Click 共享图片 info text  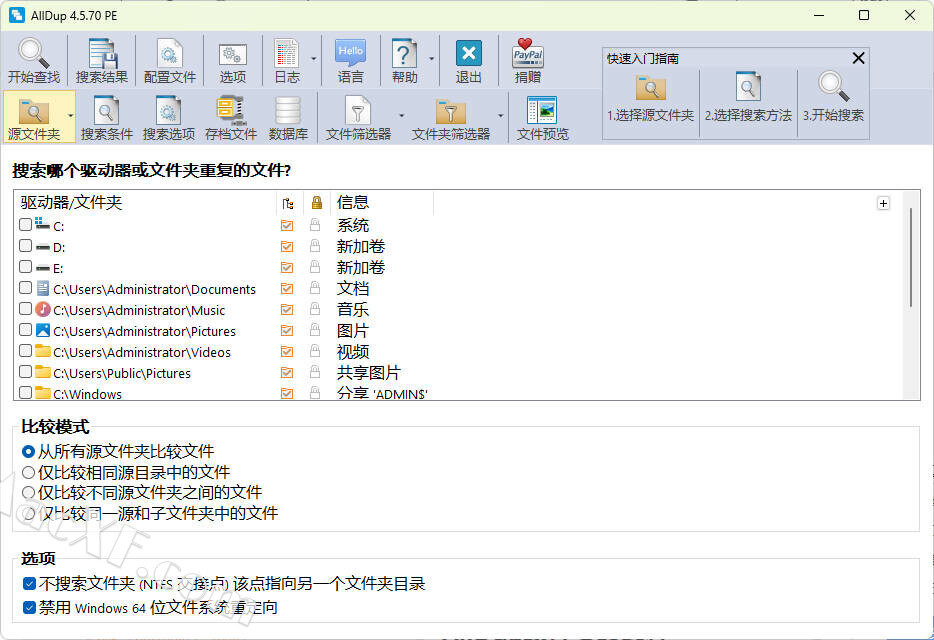(x=369, y=372)
